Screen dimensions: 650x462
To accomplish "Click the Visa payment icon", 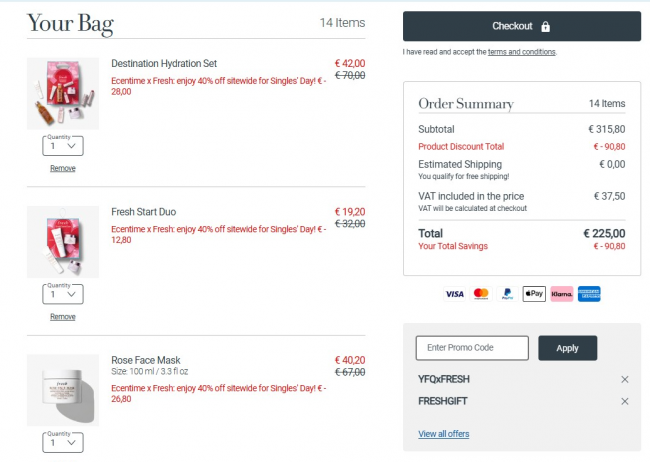I will pos(454,294).
